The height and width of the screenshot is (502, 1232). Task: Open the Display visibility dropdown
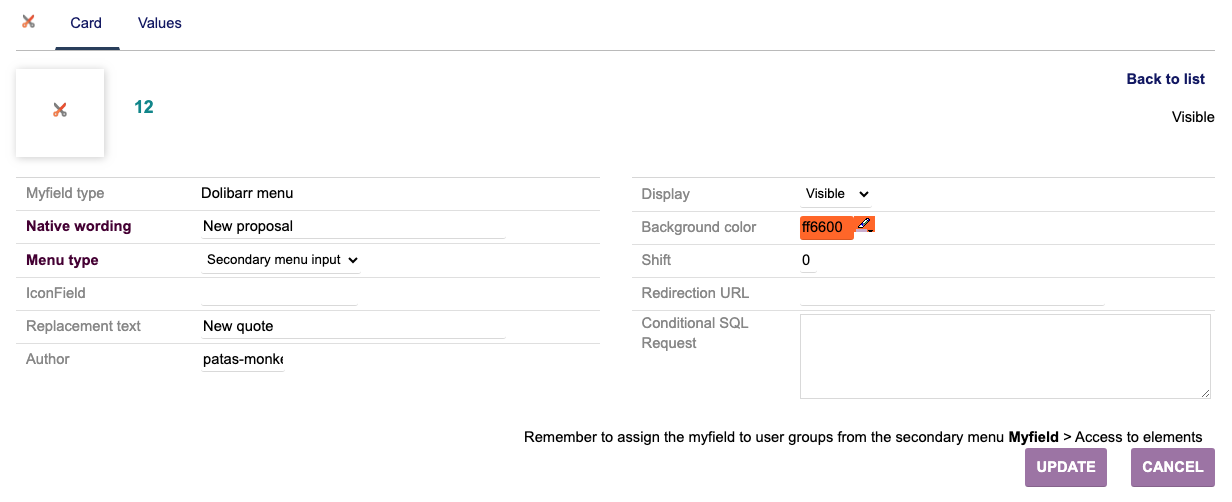click(x=836, y=194)
